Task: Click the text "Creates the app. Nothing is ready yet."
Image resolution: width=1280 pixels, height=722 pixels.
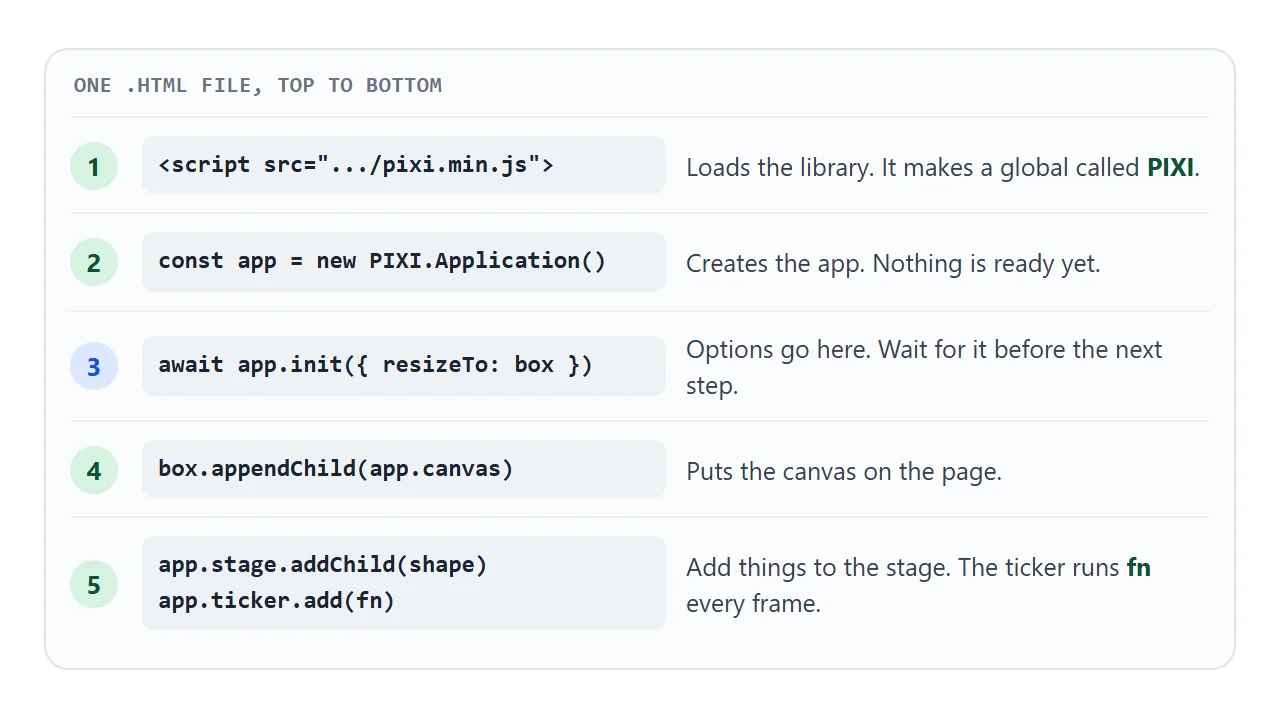Action: click(893, 263)
